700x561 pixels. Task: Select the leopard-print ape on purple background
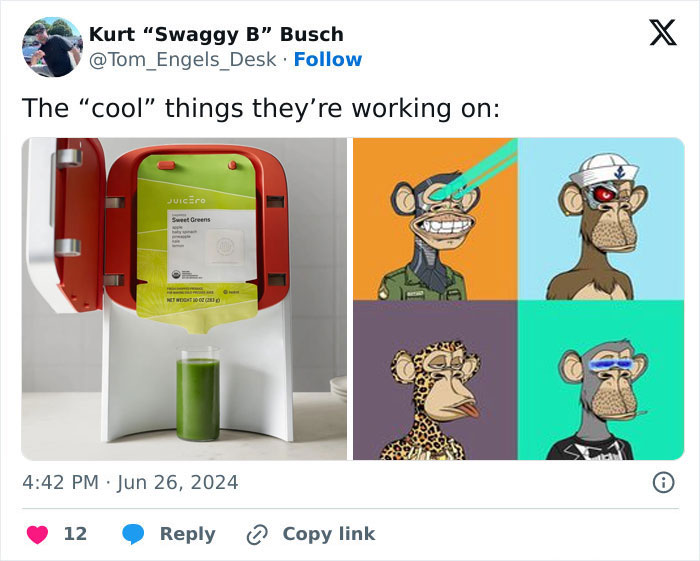(435, 380)
